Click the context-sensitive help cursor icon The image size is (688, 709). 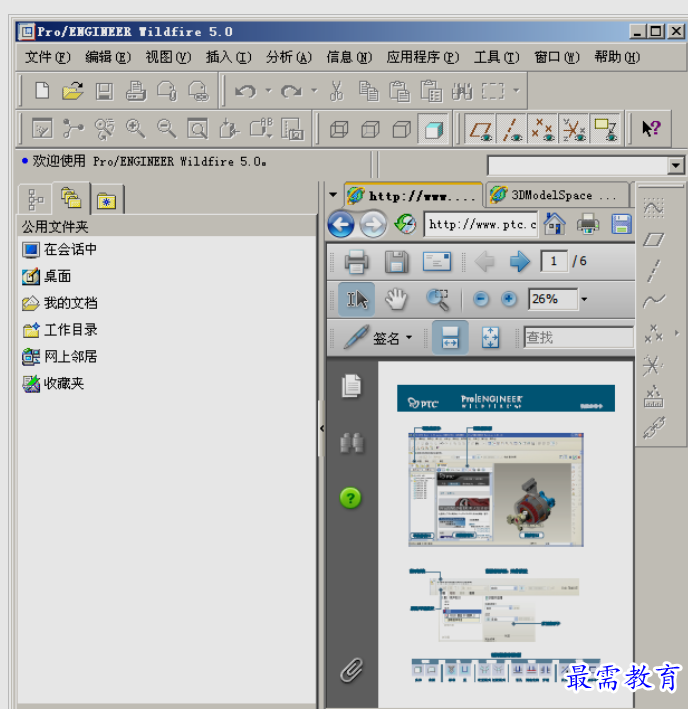pyautogui.click(x=651, y=129)
